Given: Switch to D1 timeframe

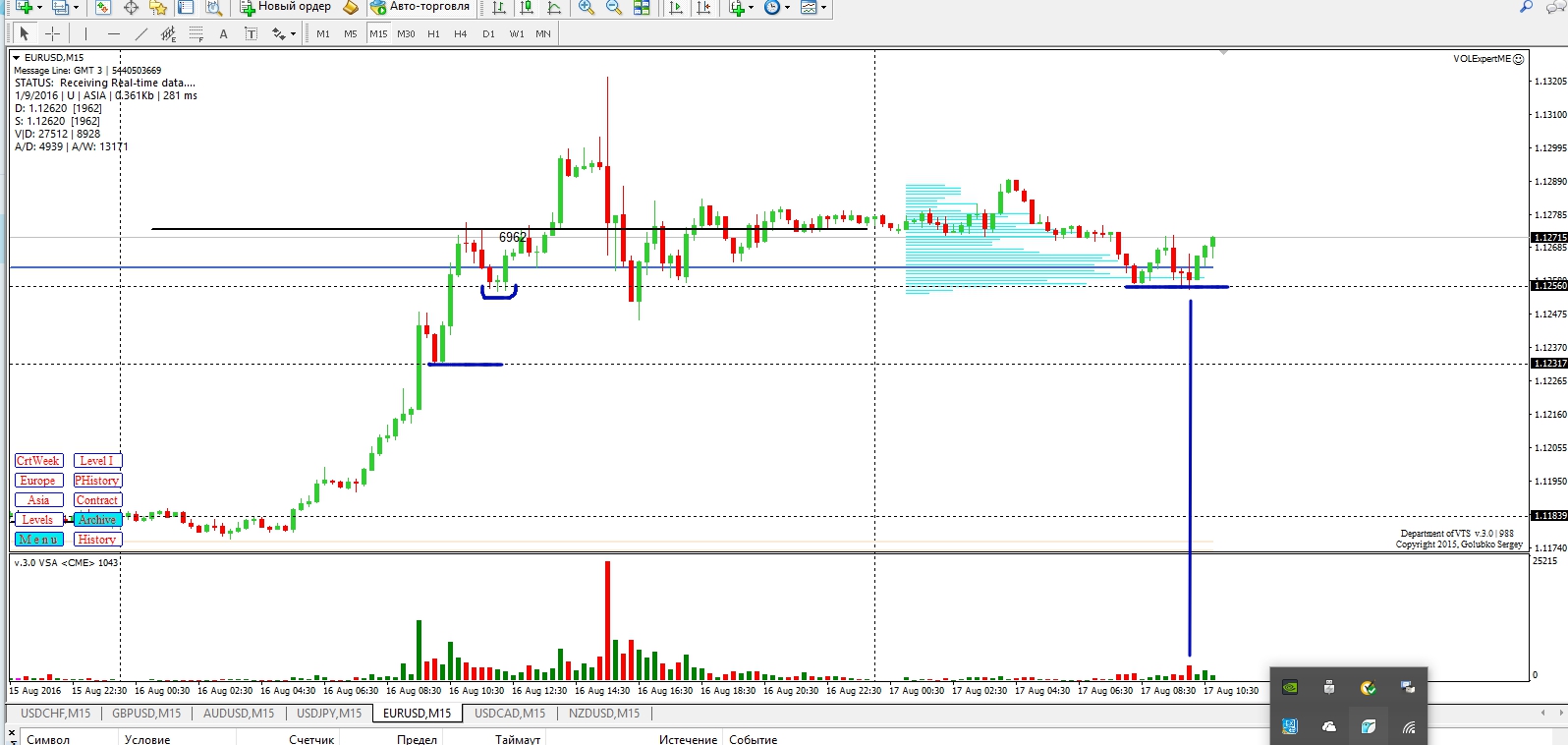Looking at the screenshot, I should click(x=488, y=33).
